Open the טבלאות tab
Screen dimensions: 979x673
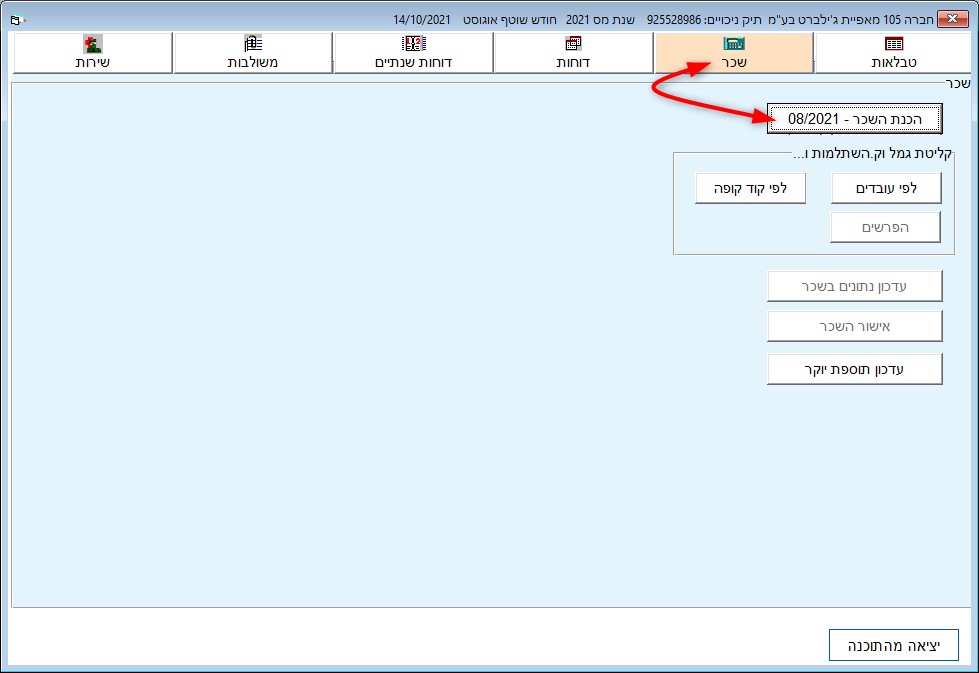[894, 53]
